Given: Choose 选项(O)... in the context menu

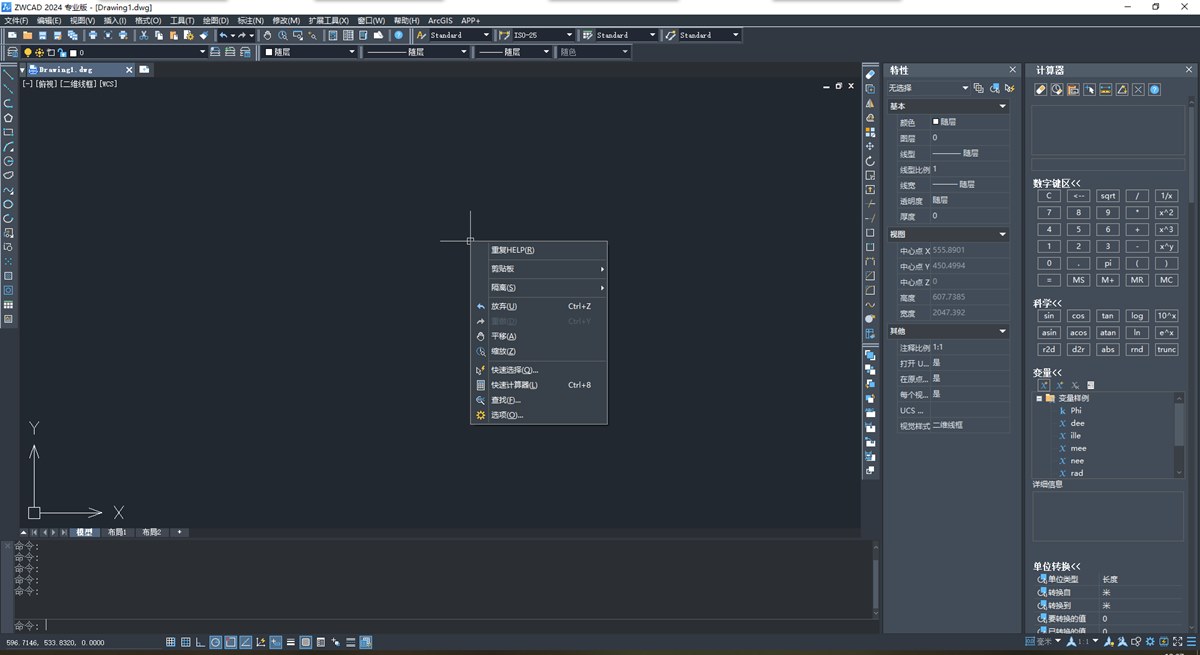Looking at the screenshot, I should point(506,415).
